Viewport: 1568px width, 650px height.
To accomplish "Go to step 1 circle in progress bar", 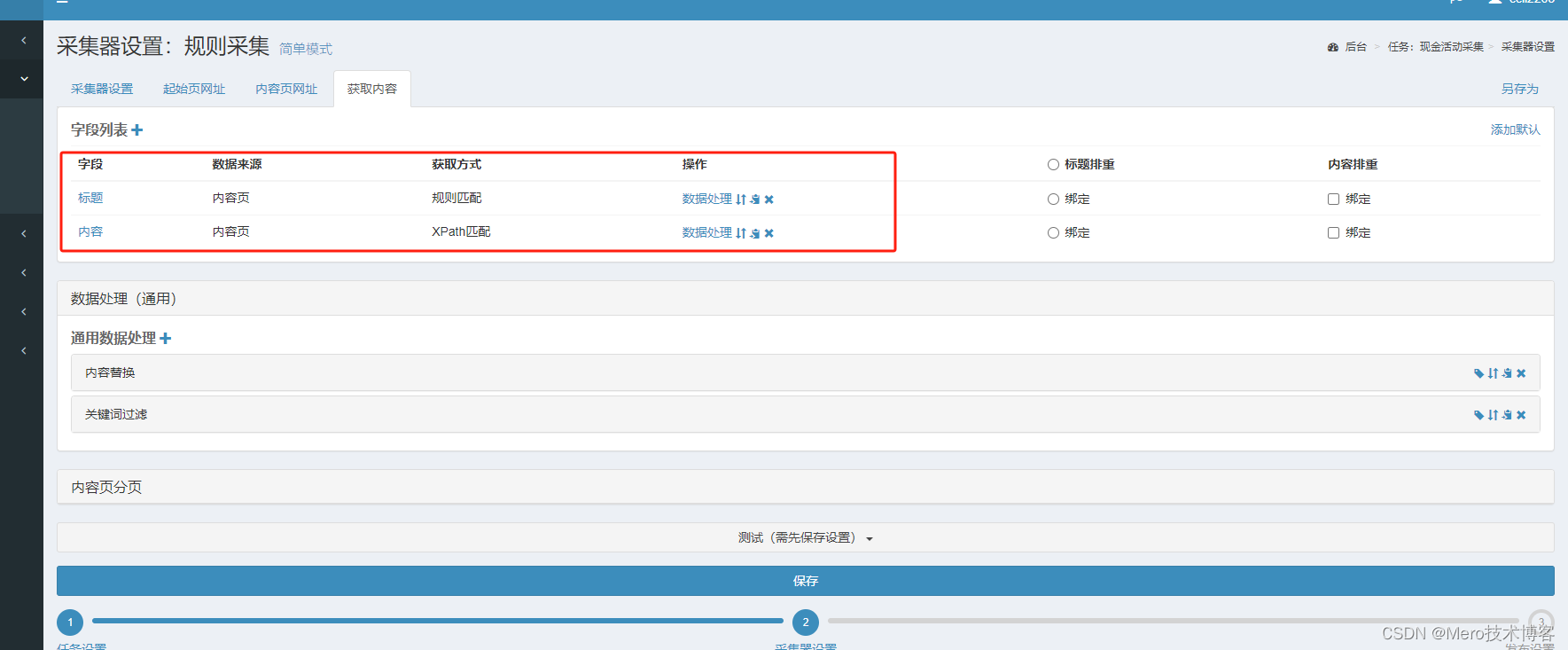I will 70,623.
